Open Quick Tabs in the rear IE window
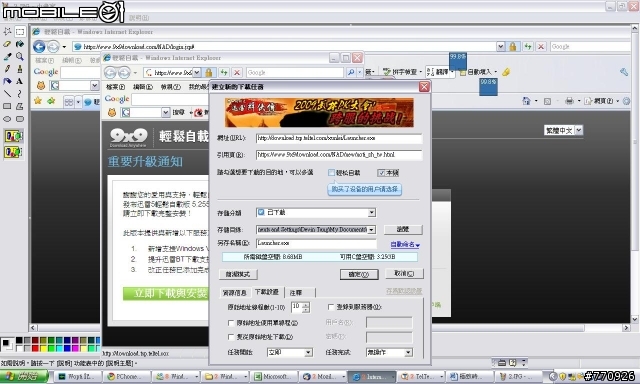Viewport: 640px width, 384px height. pyautogui.click(x=69, y=102)
